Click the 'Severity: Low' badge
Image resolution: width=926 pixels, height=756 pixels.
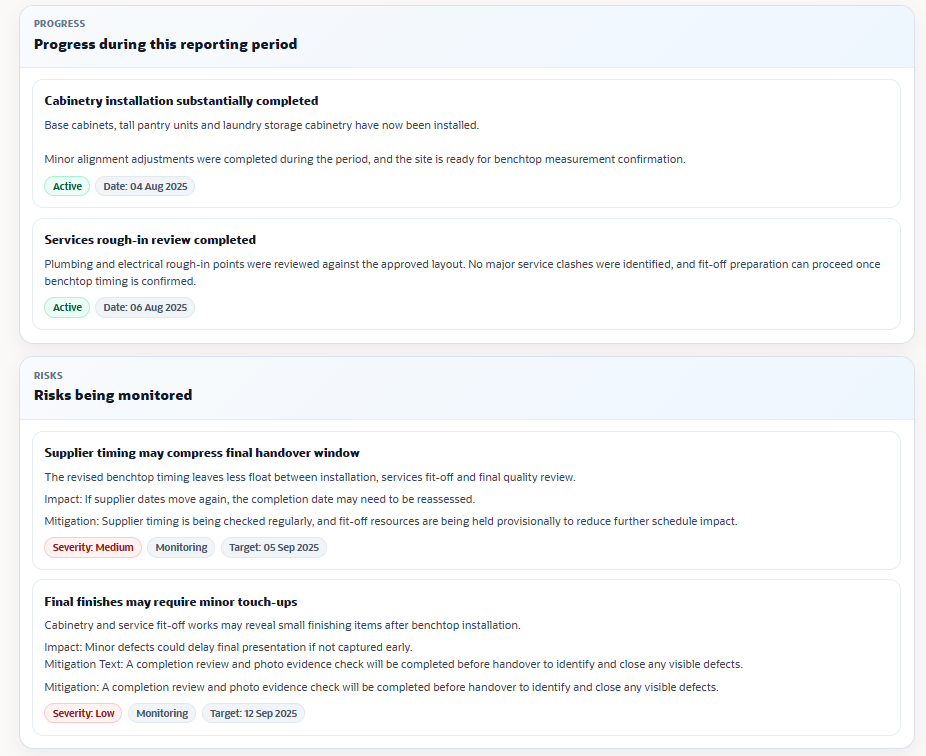coord(83,713)
